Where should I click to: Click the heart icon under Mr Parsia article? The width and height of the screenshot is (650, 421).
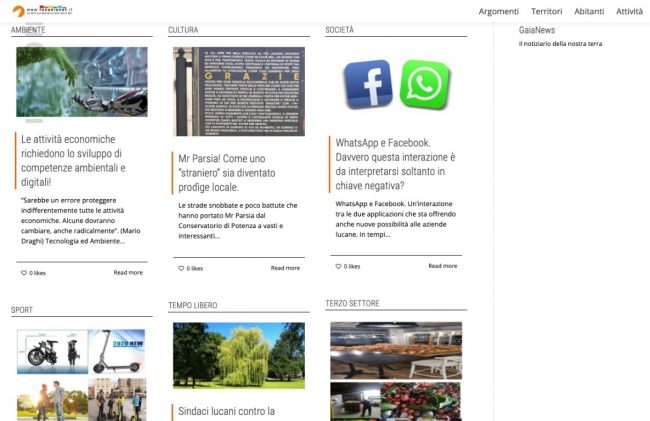tap(181, 268)
